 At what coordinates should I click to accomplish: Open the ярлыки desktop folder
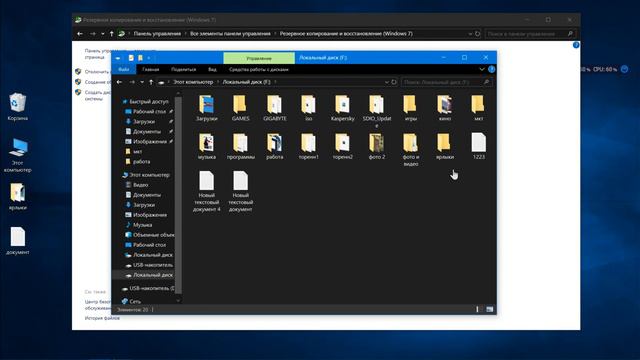[x=18, y=196]
